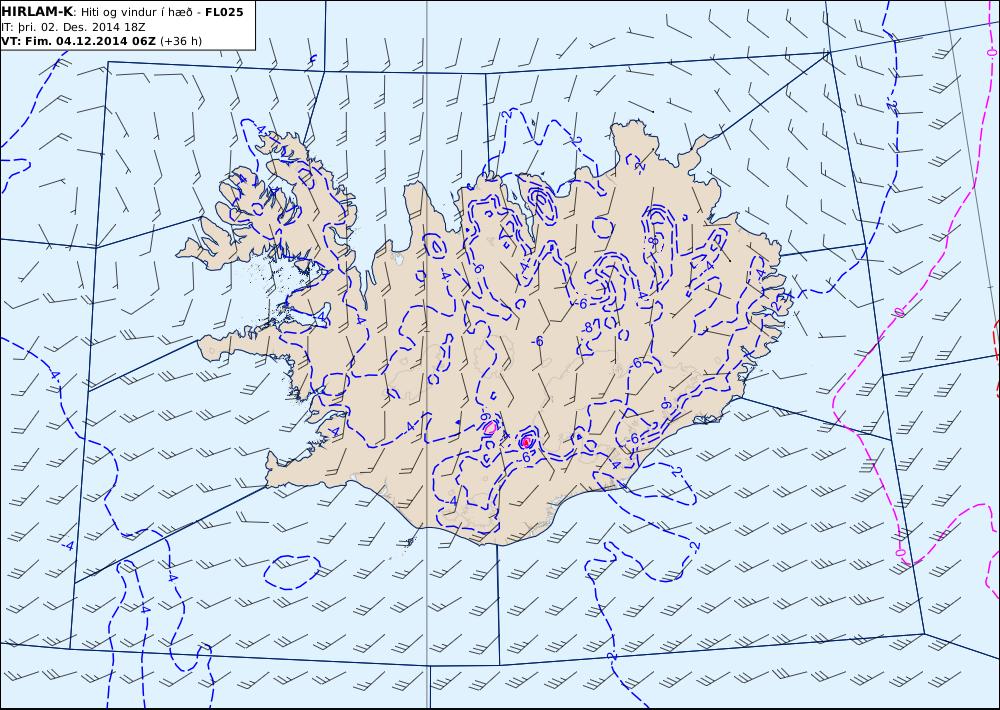Click the HIRLAM-K model name in the title

pos(37,12)
